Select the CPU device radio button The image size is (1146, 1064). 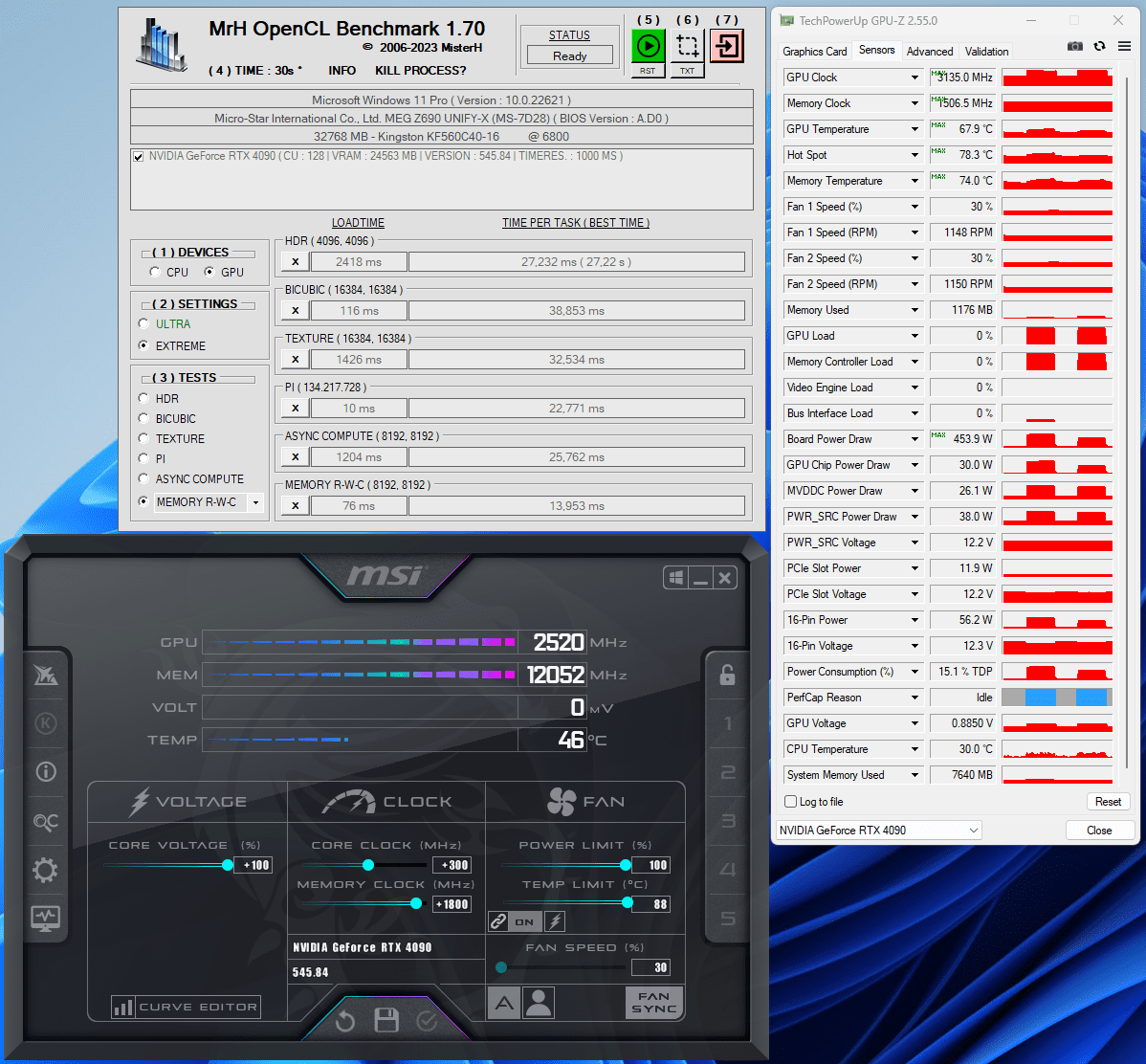[154, 272]
